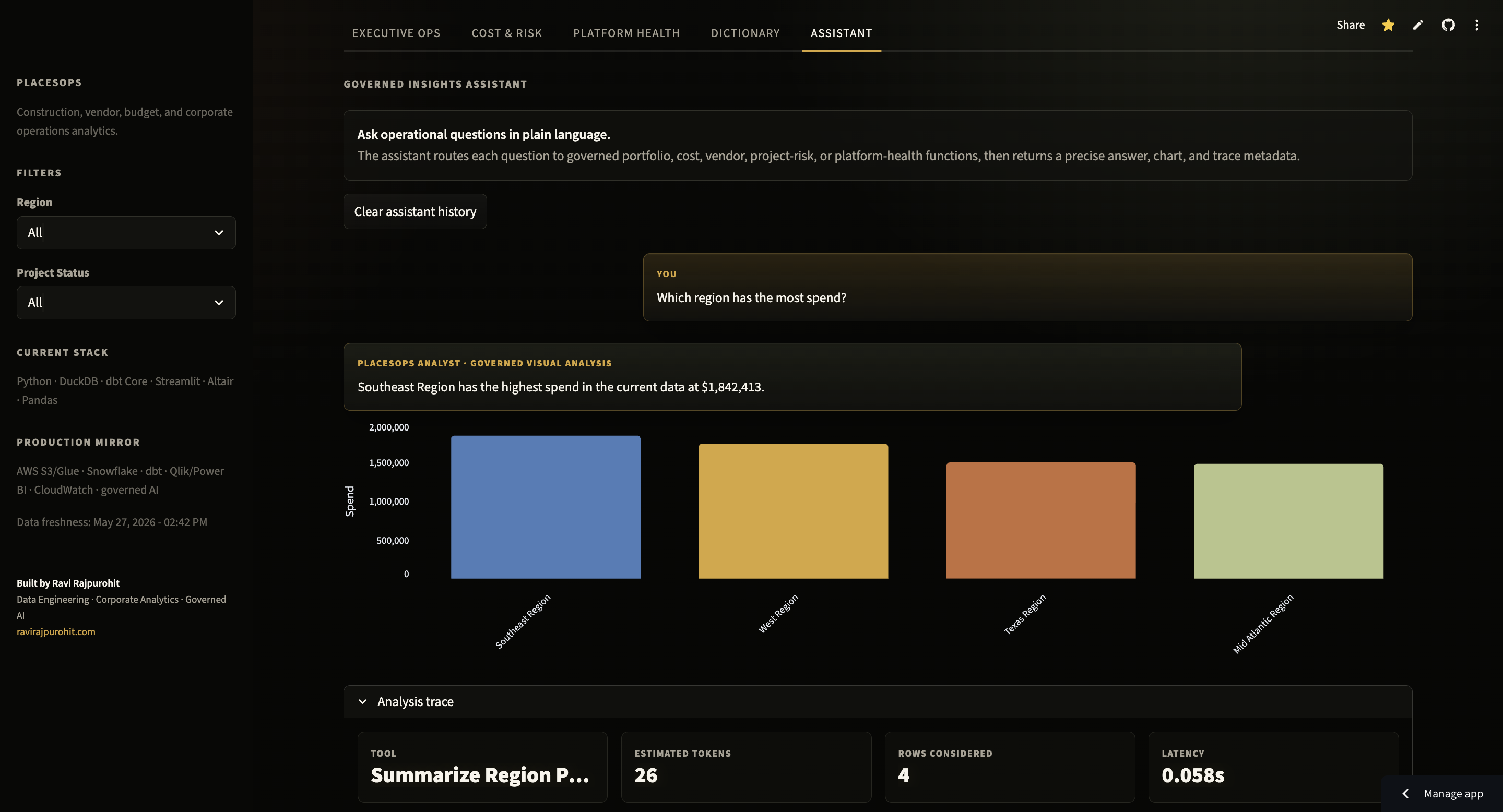Switch to the Cost & Risk tab
Viewport: 1503px width, 812px height.
(x=506, y=33)
